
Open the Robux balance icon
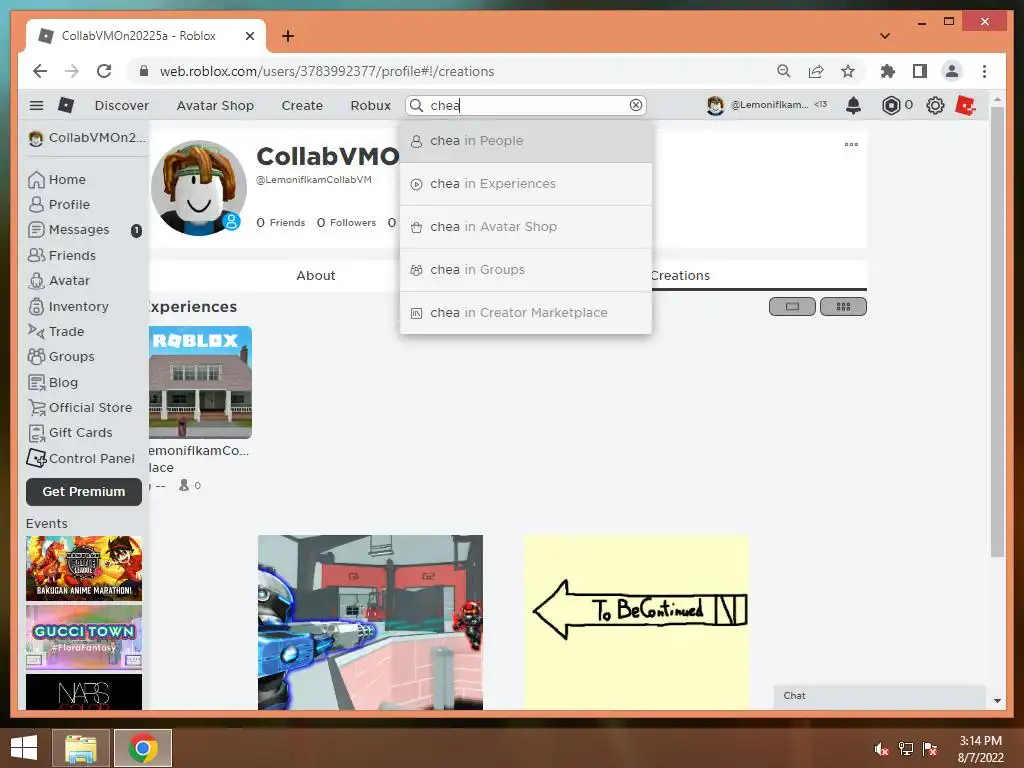891,105
